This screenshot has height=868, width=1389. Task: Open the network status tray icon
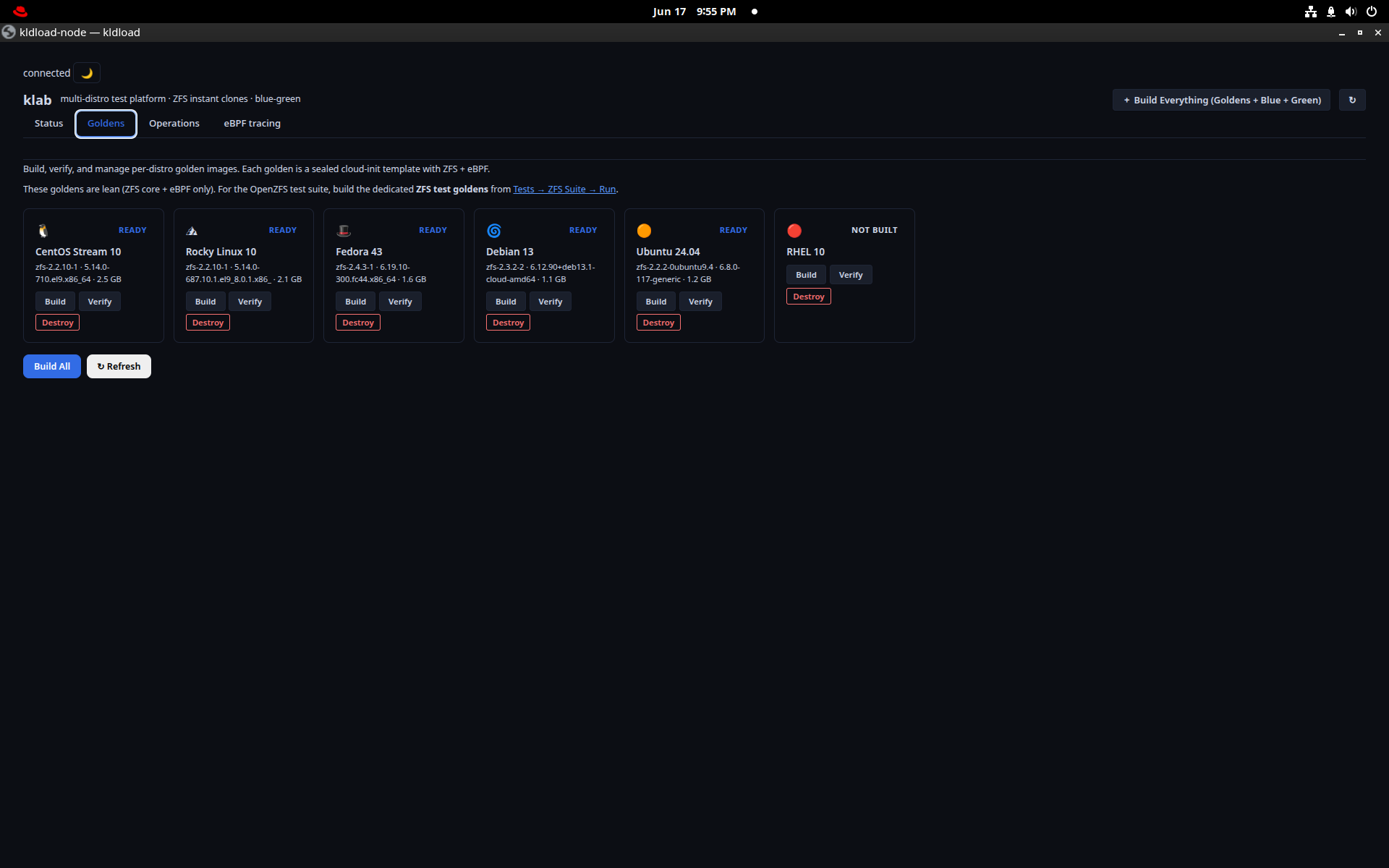[x=1310, y=12]
